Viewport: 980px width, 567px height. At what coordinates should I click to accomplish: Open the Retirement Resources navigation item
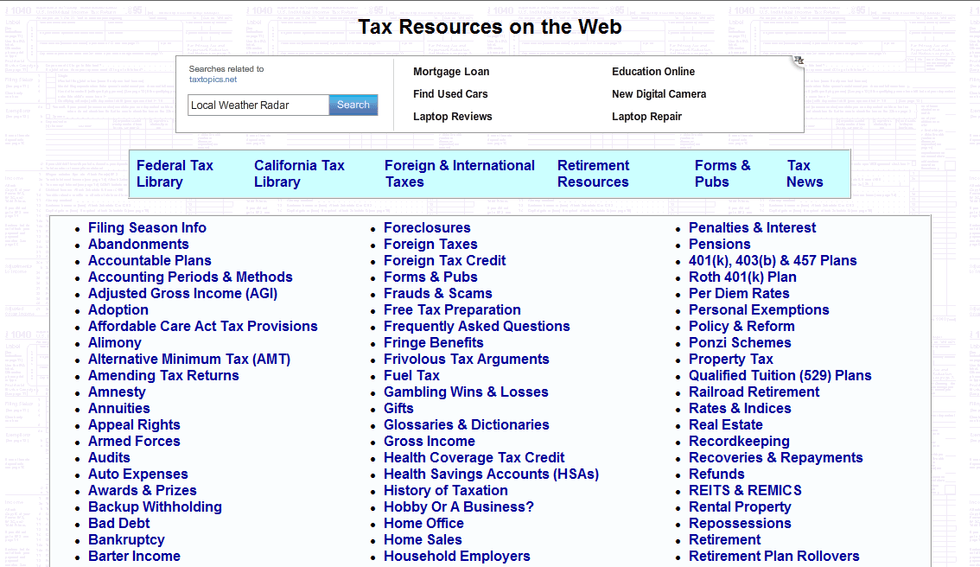(x=593, y=174)
